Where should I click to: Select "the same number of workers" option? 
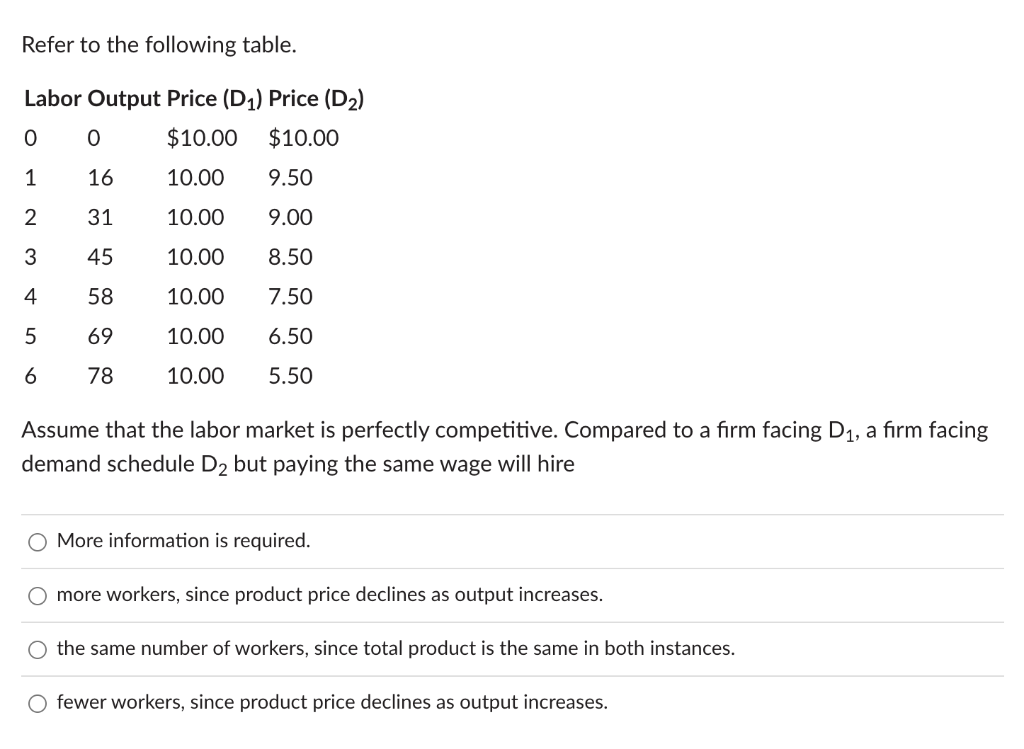pyautogui.click(x=38, y=648)
